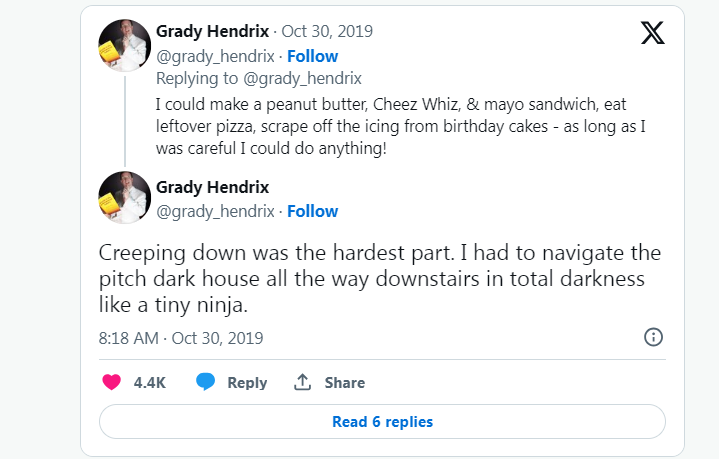Click the top Grady Hendrix display name
The height and width of the screenshot is (459, 719).
tap(213, 33)
